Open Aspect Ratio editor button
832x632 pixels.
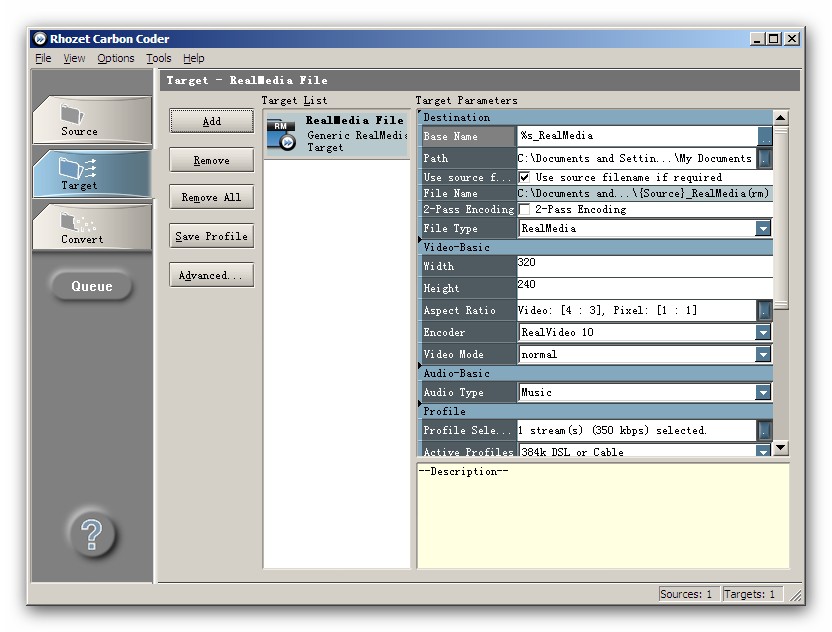[765, 310]
